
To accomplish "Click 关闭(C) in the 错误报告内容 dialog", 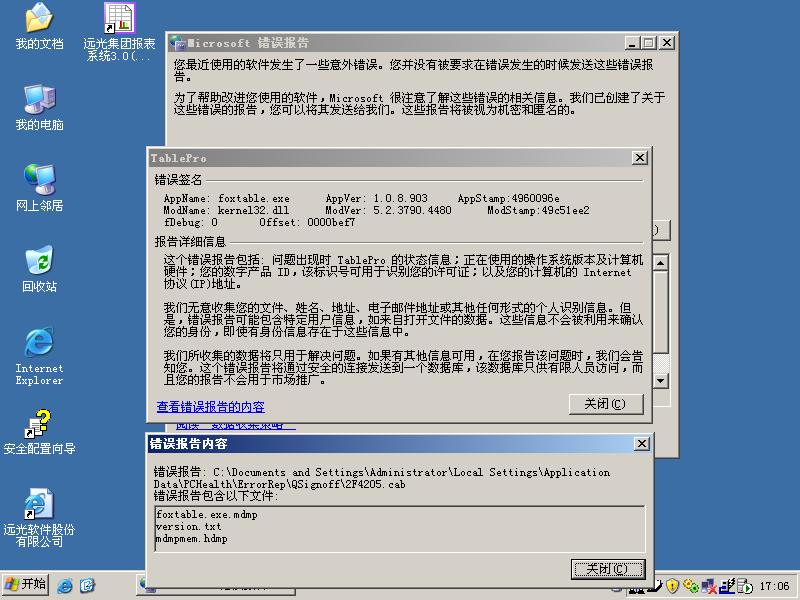I will tap(608, 569).
